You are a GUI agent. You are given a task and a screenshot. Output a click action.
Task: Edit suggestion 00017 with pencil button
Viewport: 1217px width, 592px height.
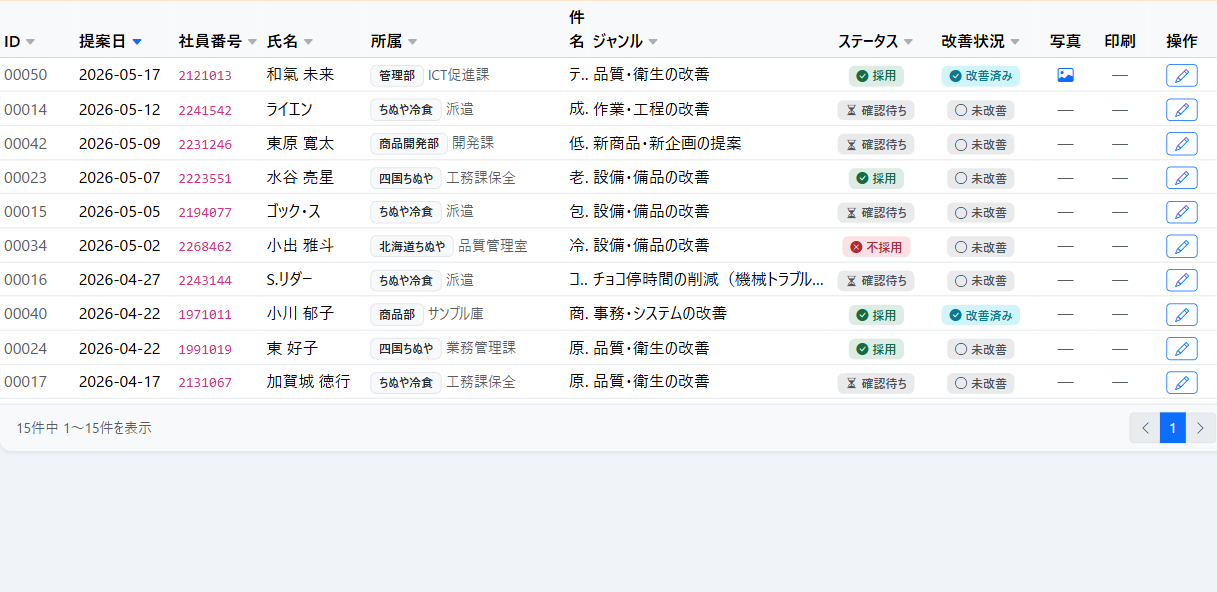click(x=1181, y=383)
